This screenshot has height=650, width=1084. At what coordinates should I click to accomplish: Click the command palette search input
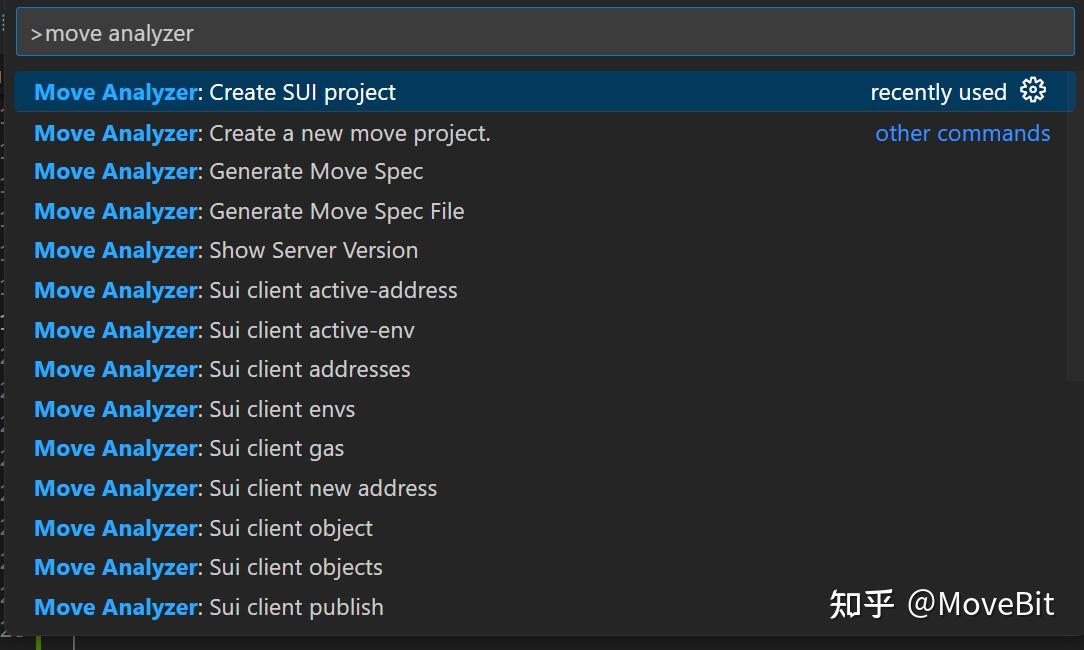(x=544, y=33)
